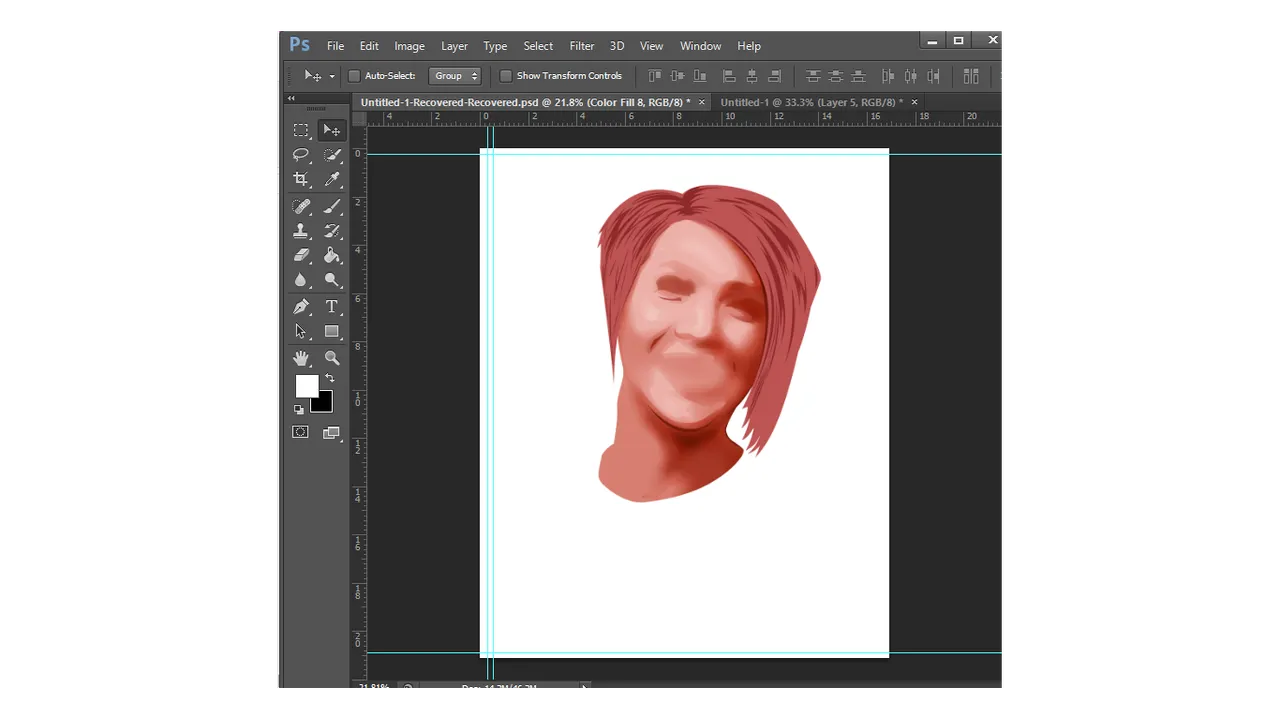Open the background black color swatch

point(324,404)
